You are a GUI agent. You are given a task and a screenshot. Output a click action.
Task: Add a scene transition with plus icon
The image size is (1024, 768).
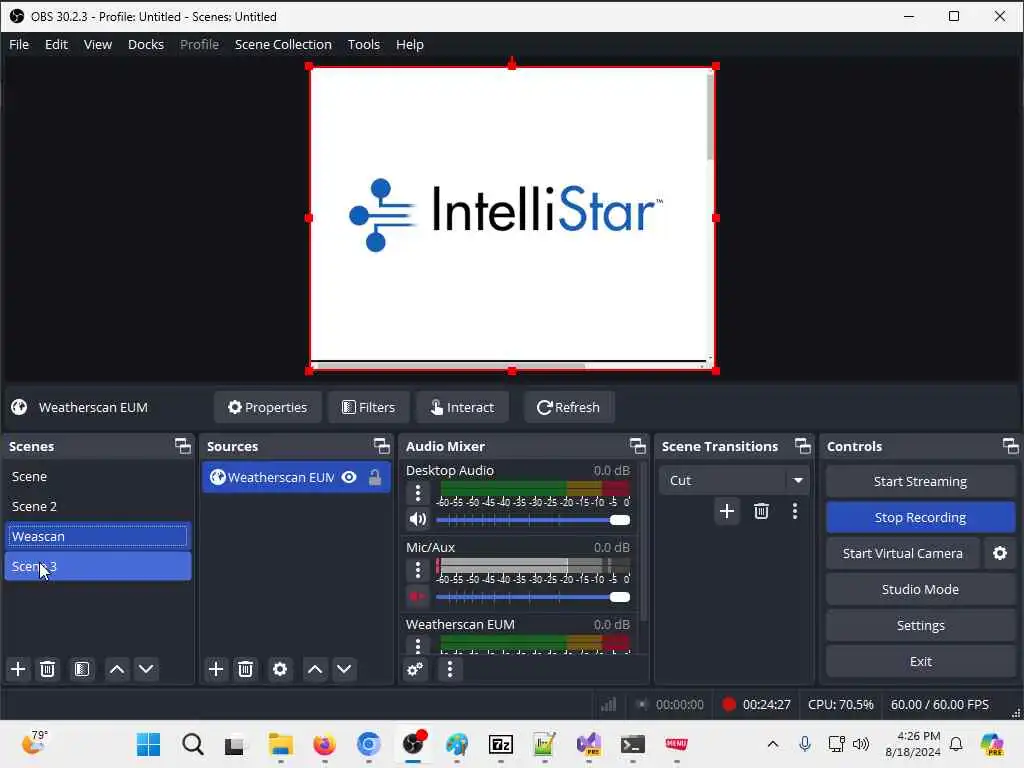[727, 511]
